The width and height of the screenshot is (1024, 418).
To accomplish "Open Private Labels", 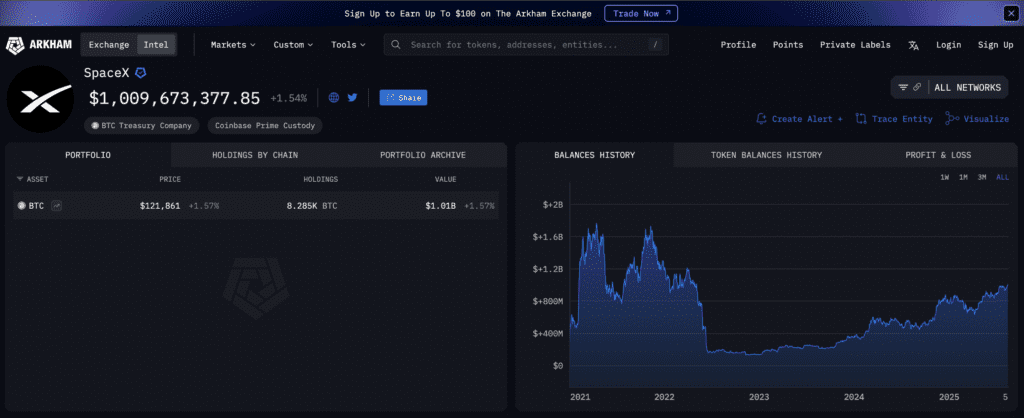I will [855, 45].
